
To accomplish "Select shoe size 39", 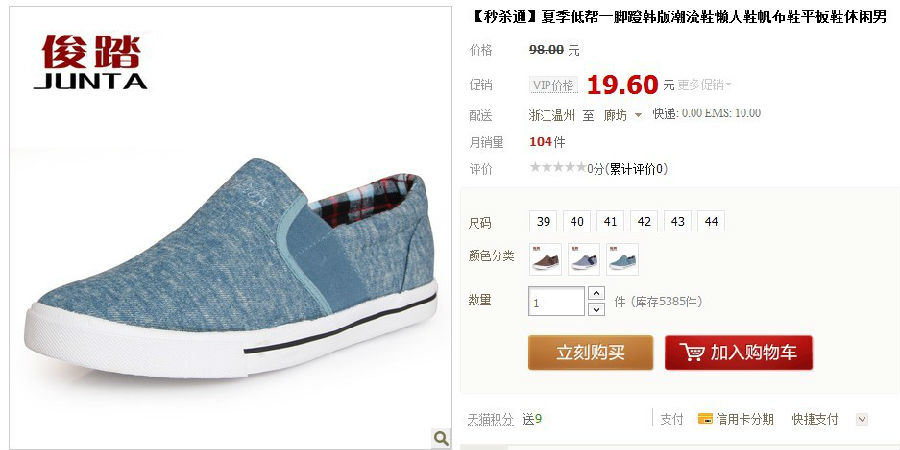I will coord(543,222).
